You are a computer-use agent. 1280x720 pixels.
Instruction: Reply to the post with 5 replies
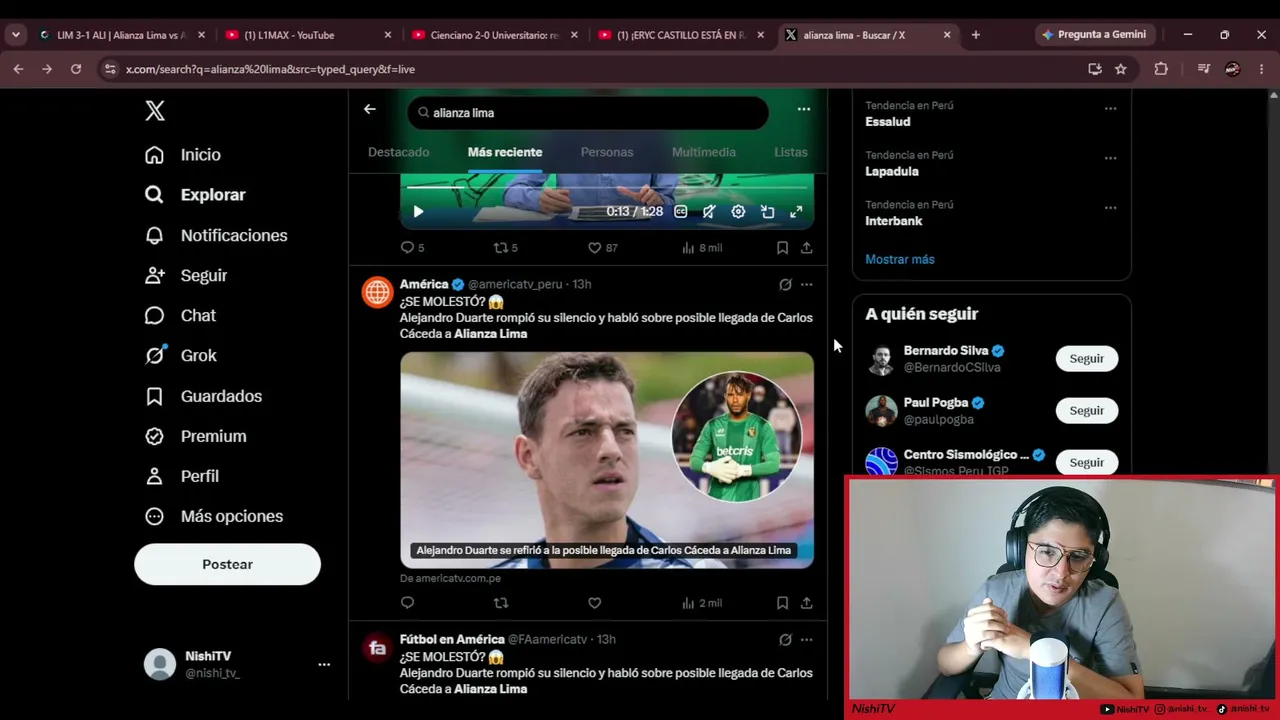[412, 248]
